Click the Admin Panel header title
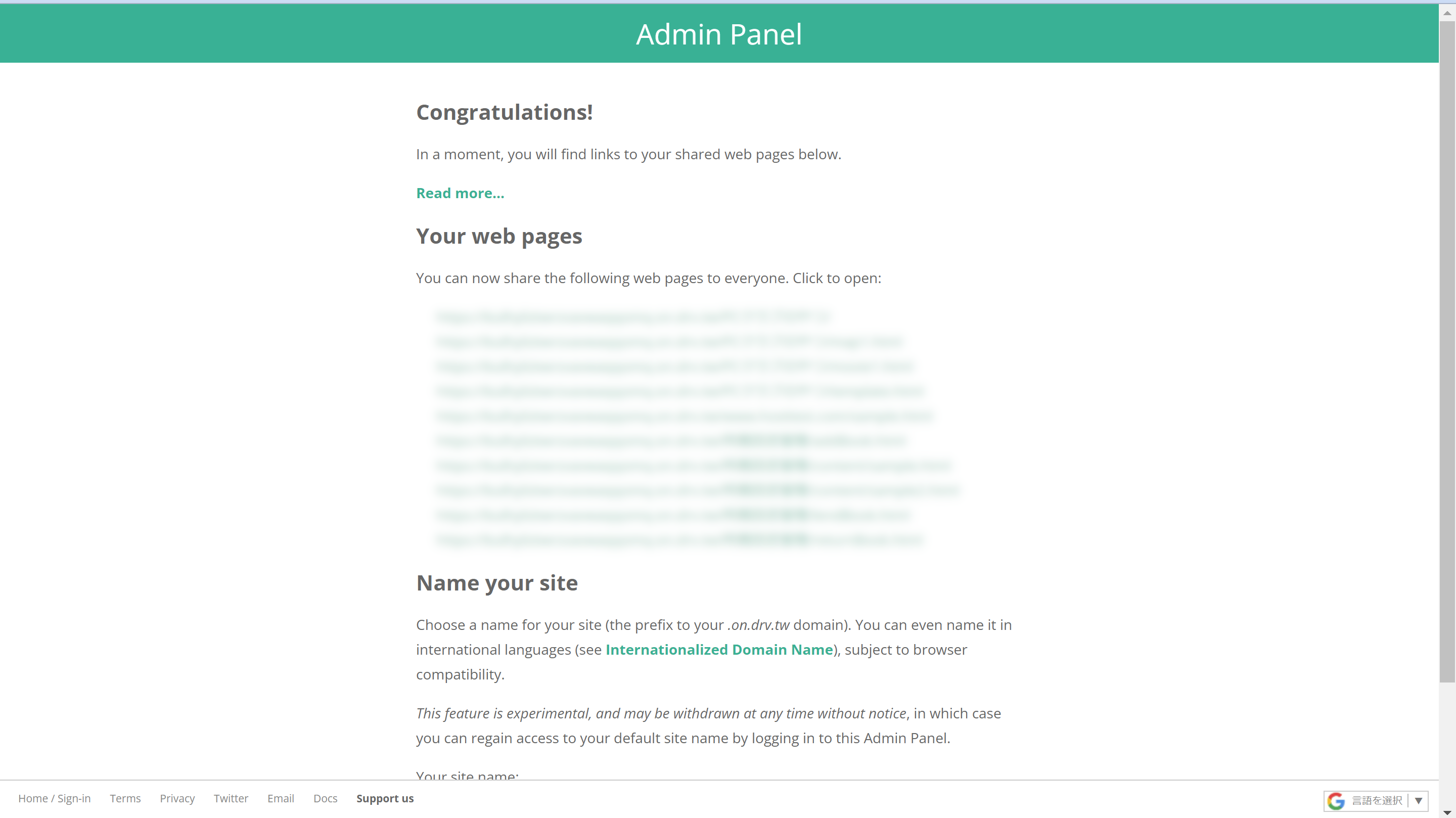This screenshot has height=818, width=1456. coord(718,34)
